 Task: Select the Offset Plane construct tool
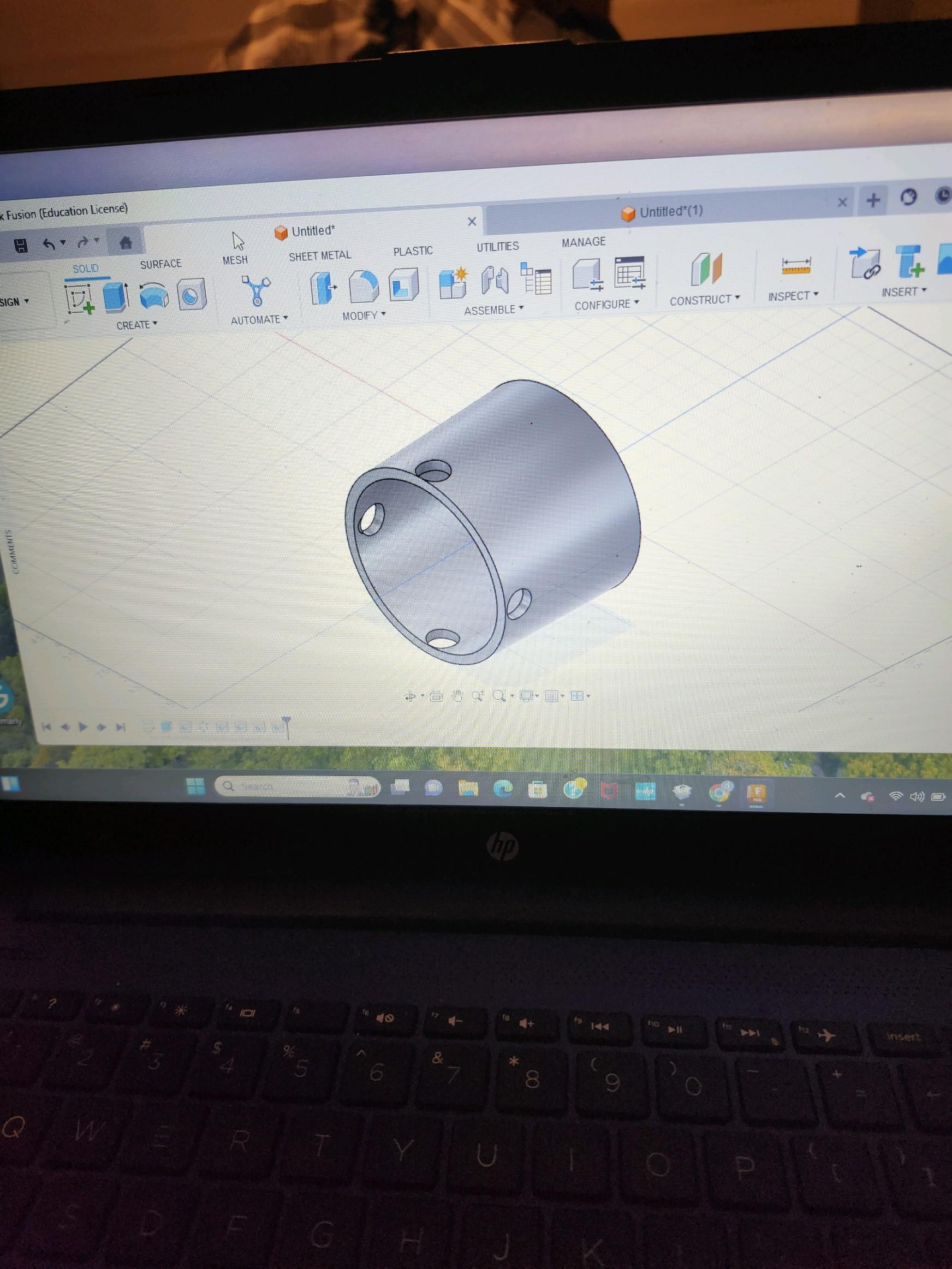point(706,269)
